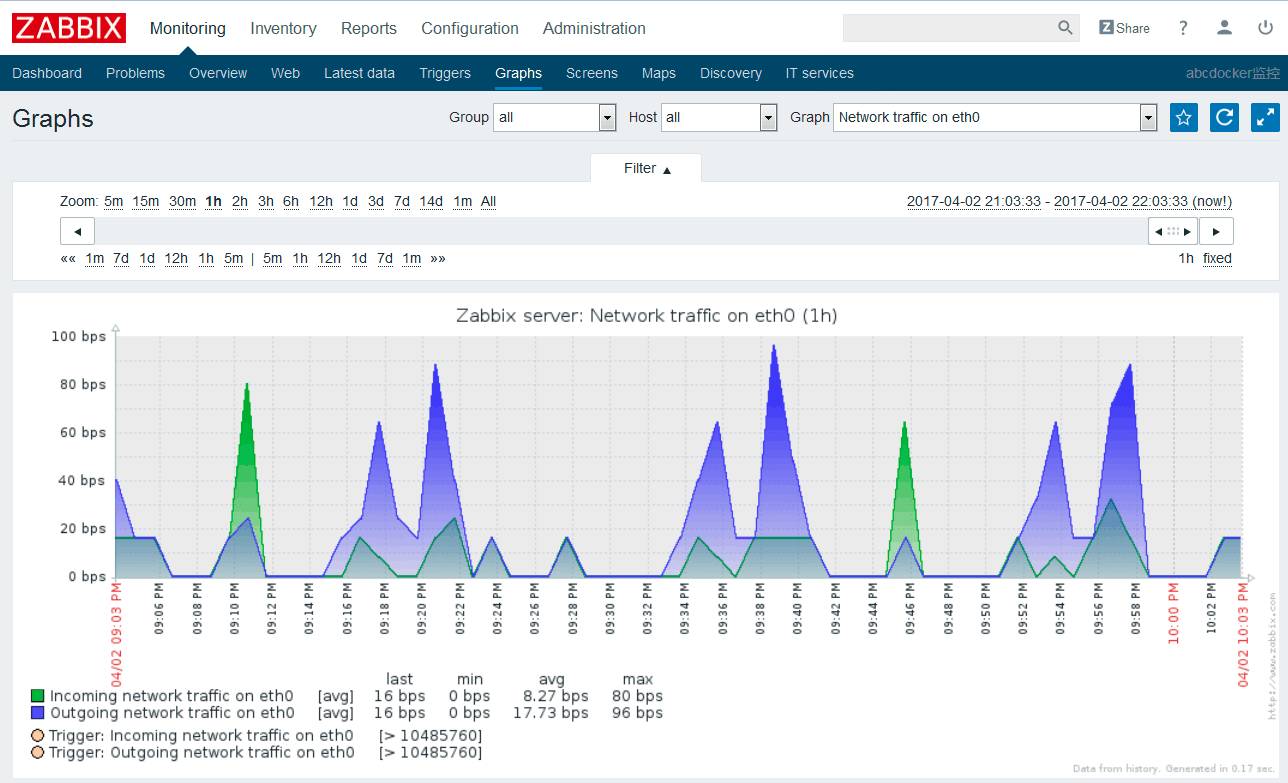Click the search magnifier icon
Screen dimensions: 1288x783
pyautogui.click(x=1065, y=28)
